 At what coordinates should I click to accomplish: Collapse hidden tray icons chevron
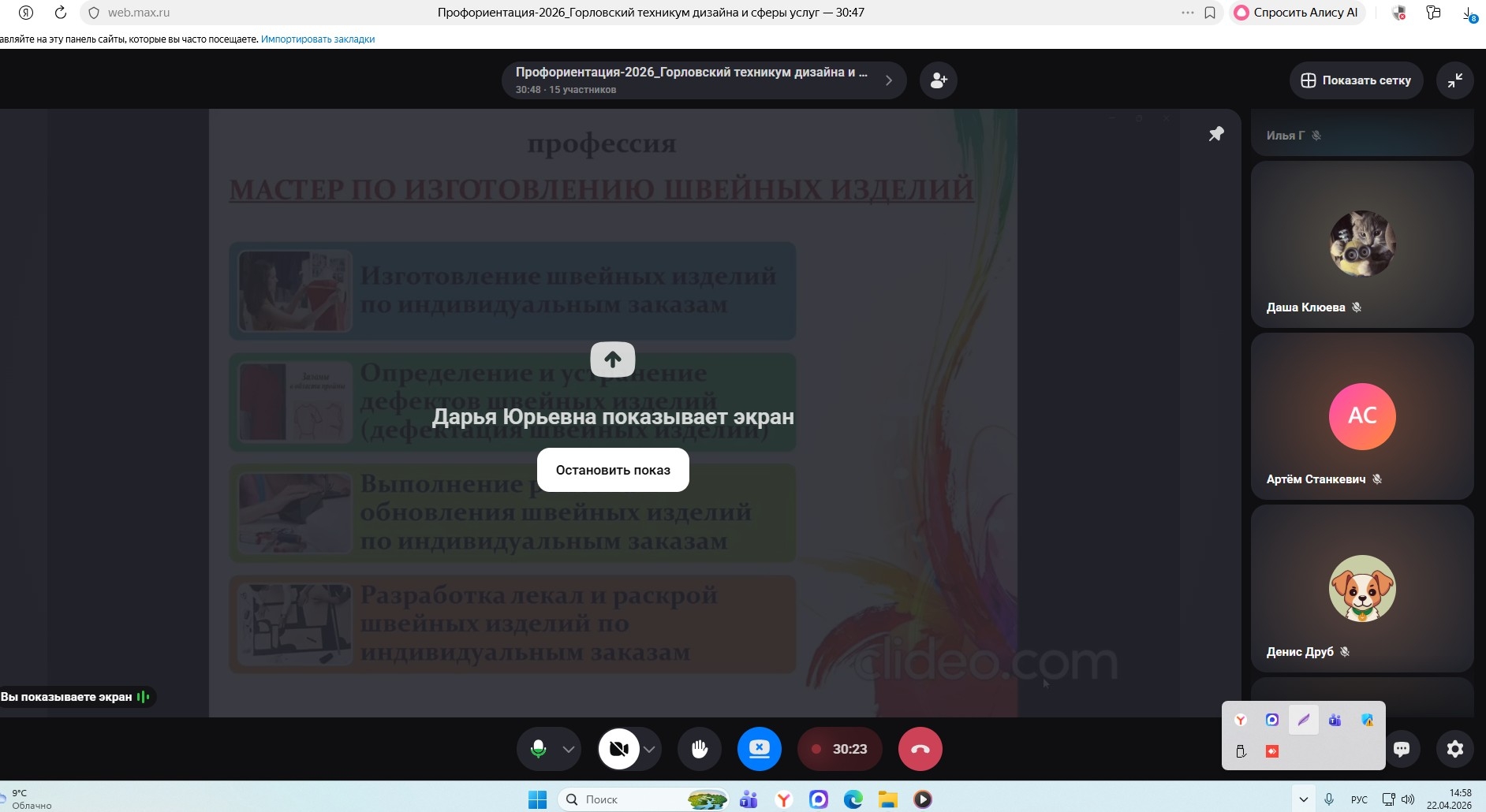coord(1304,799)
